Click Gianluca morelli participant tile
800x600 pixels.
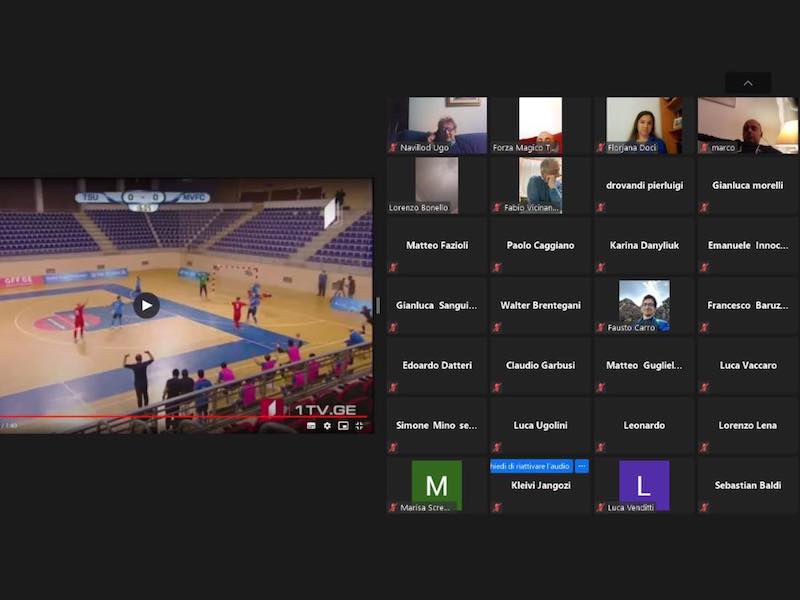tap(748, 185)
